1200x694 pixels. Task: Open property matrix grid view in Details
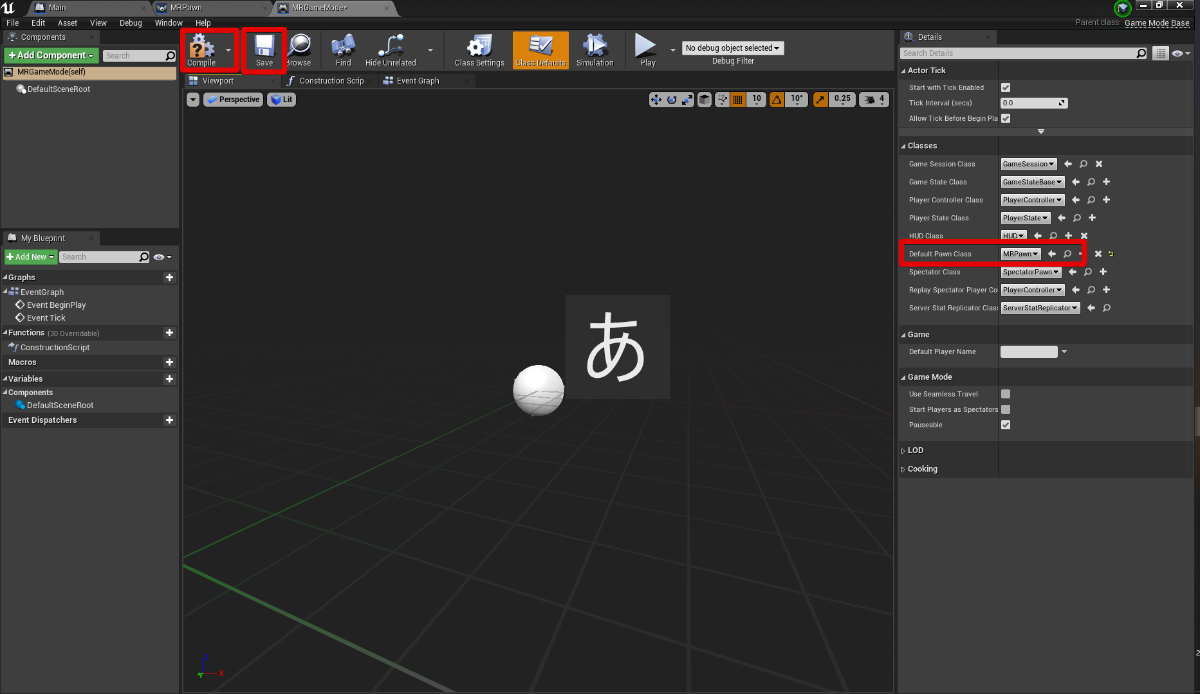1160,53
